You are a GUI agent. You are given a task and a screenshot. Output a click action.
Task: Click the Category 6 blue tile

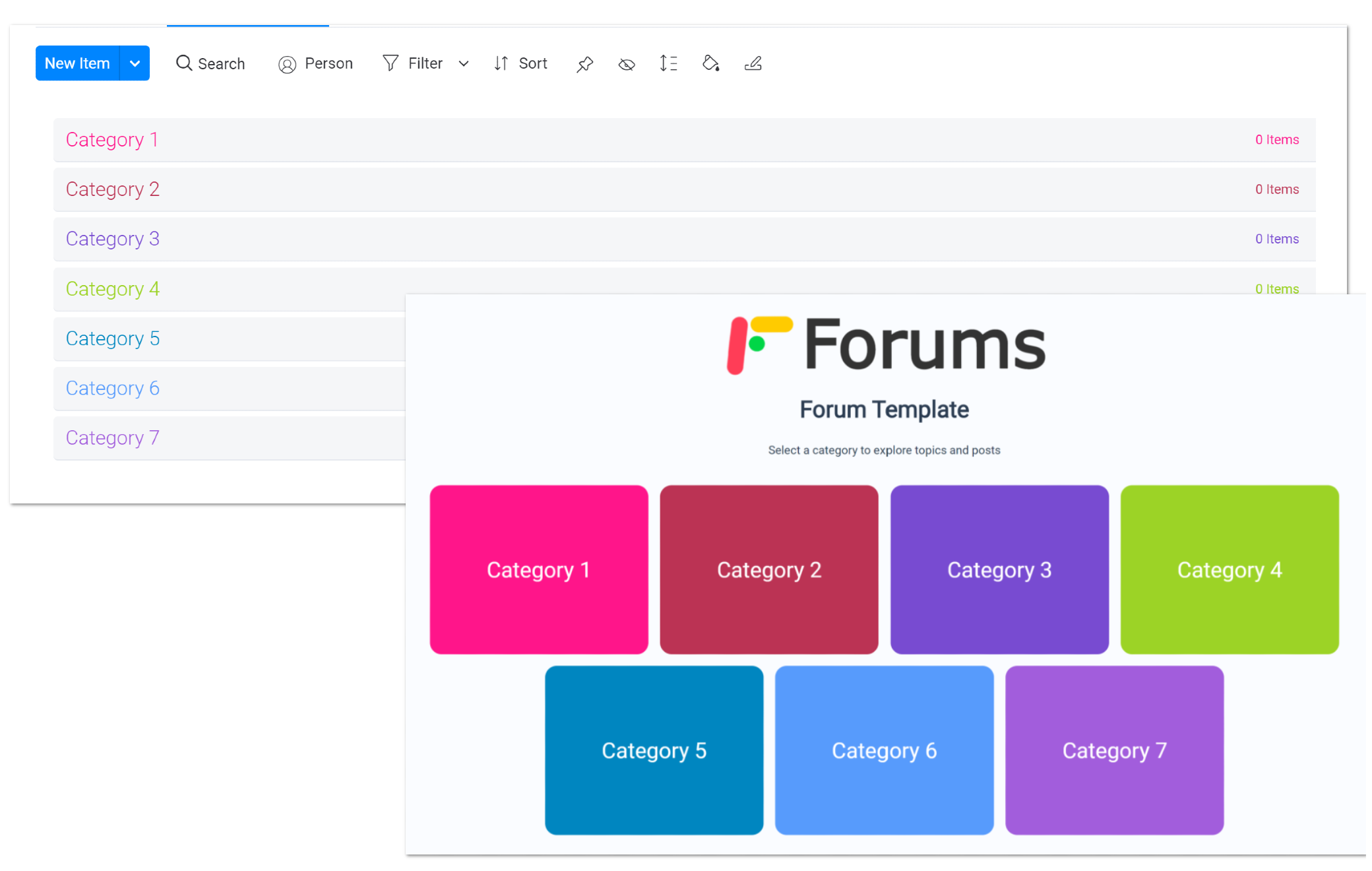point(884,750)
